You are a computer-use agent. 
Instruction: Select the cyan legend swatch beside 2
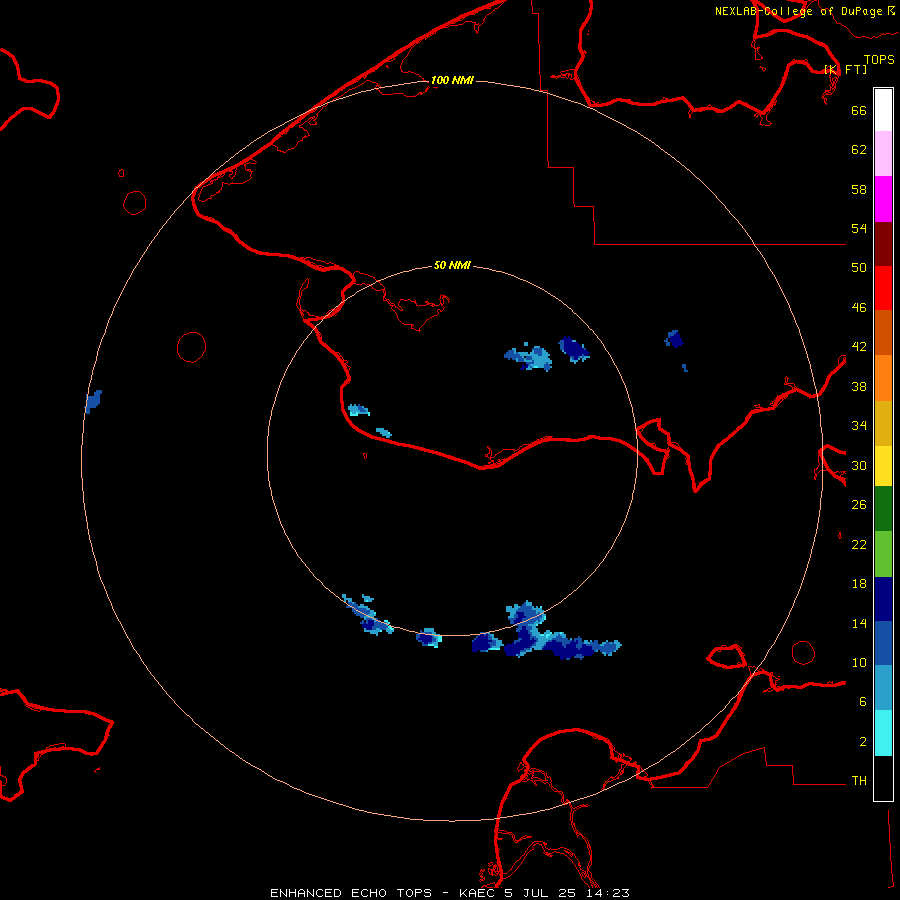(883, 733)
